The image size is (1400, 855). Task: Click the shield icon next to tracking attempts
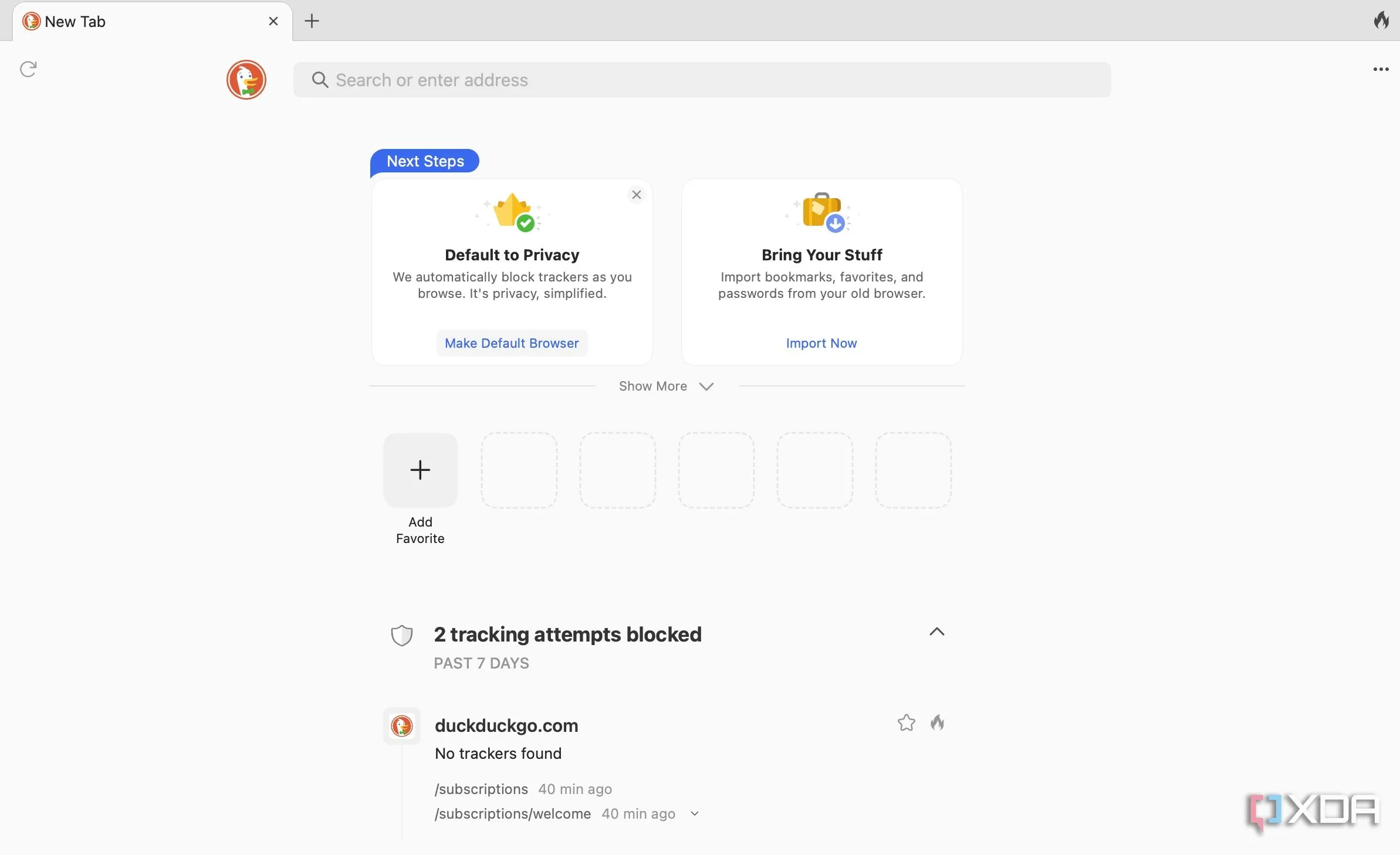402,635
